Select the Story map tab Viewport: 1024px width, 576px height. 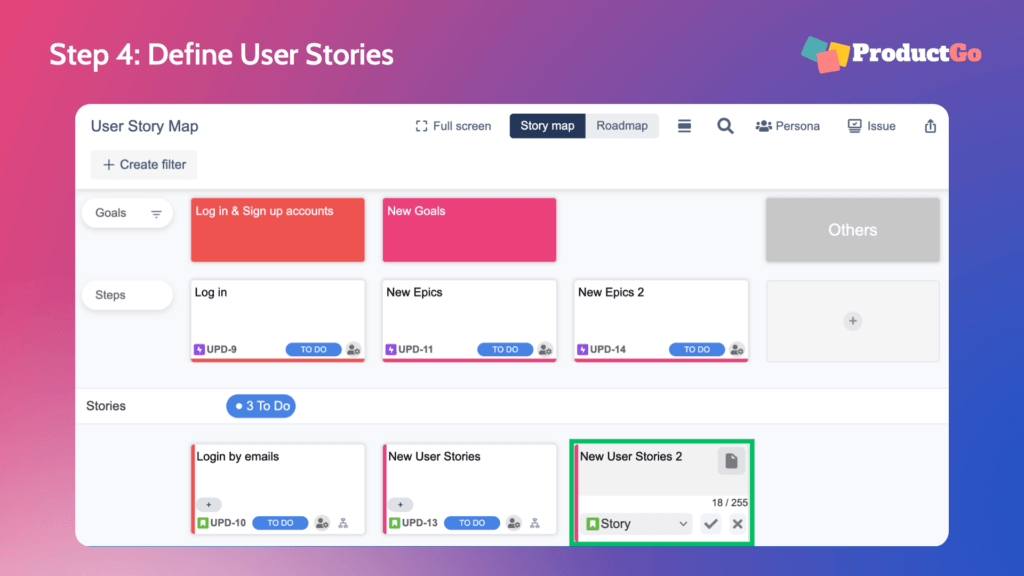547,126
